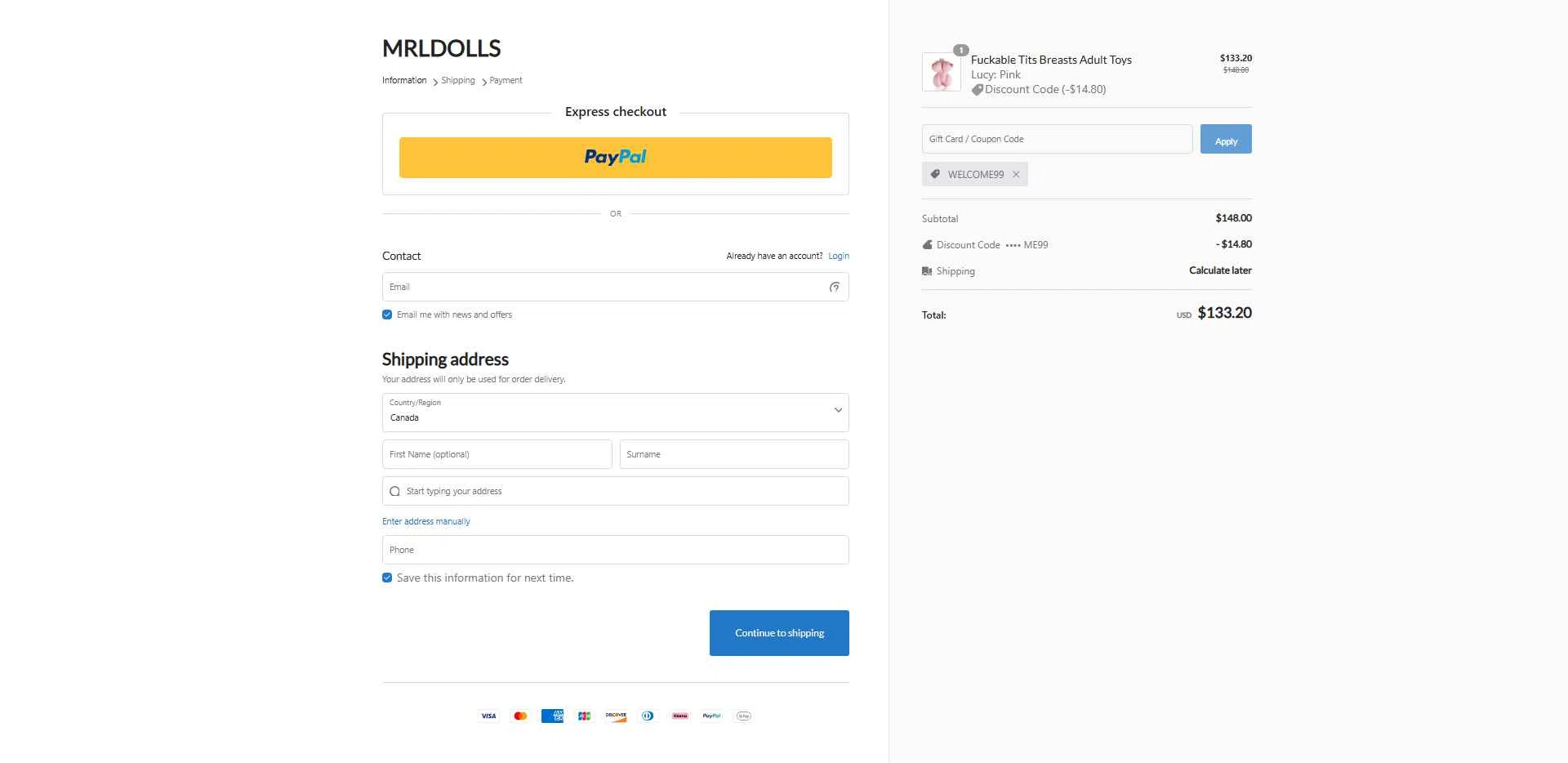
Task: Click the address search magnifier icon
Action: click(395, 491)
